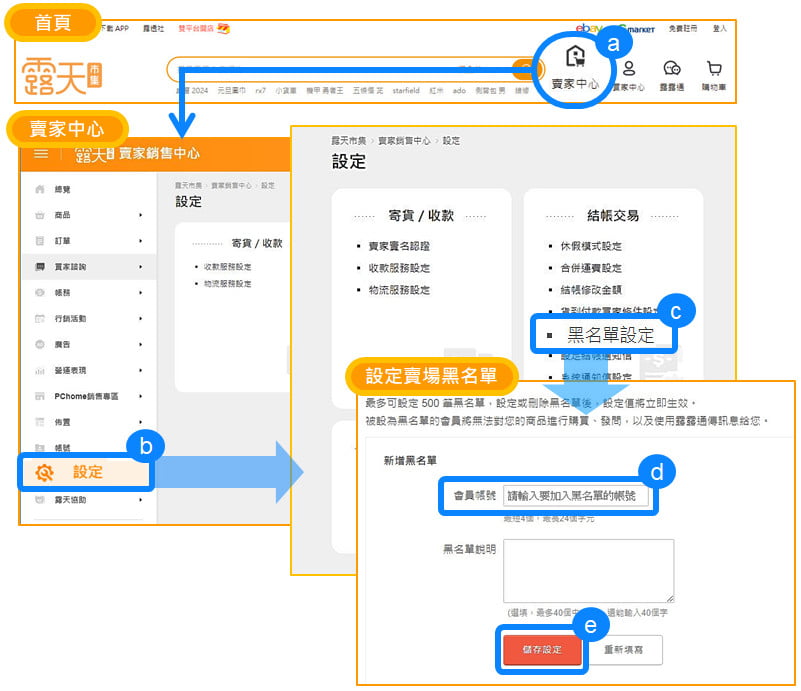The height and width of the screenshot is (691, 801).
Task: Click the 賣家中心 house icon
Action: (574, 57)
